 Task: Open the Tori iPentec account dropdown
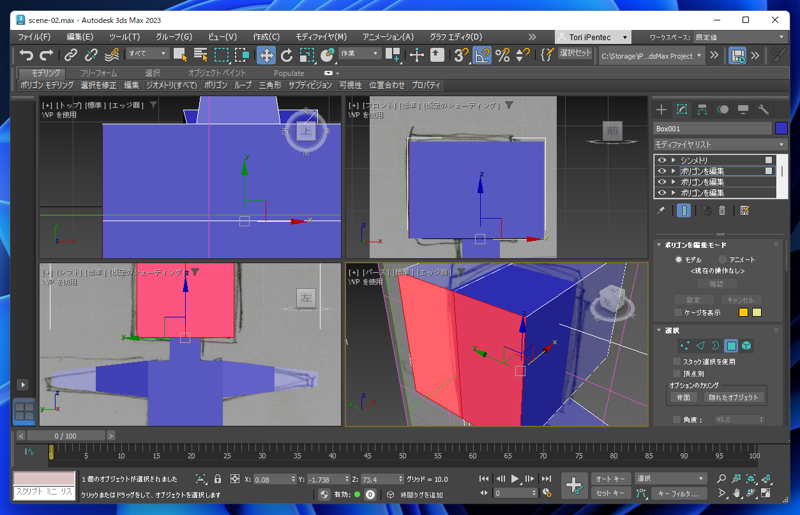[593, 37]
